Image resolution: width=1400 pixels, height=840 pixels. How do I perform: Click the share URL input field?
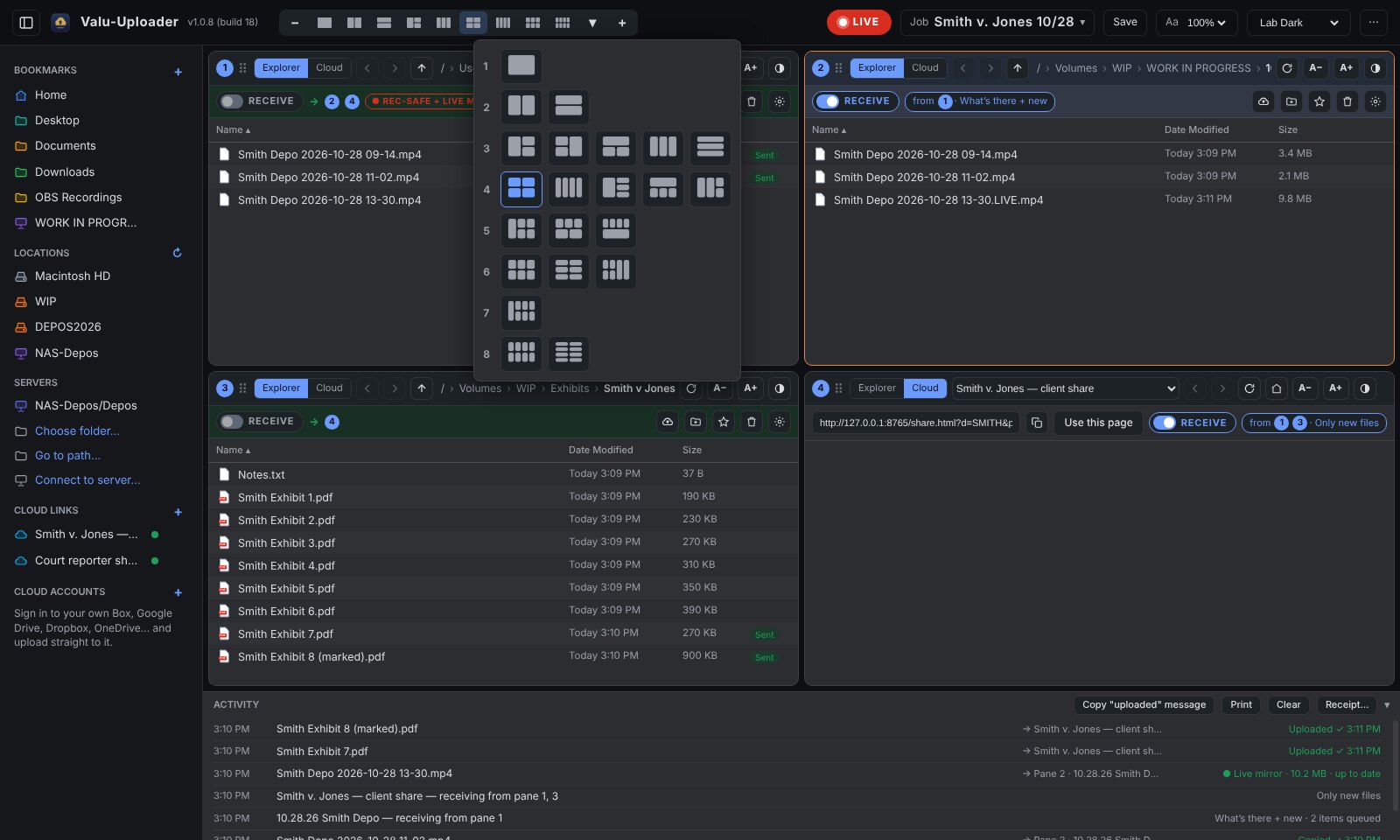[x=915, y=423]
